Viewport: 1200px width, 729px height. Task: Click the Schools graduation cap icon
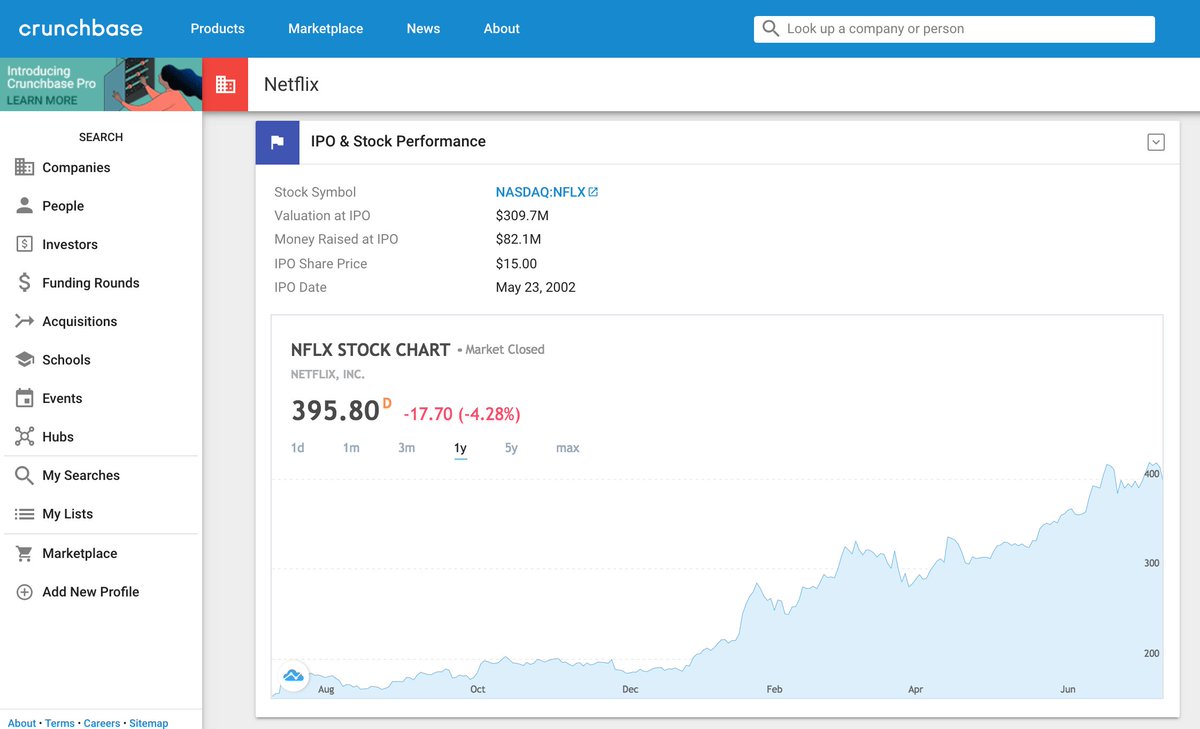(x=25, y=359)
